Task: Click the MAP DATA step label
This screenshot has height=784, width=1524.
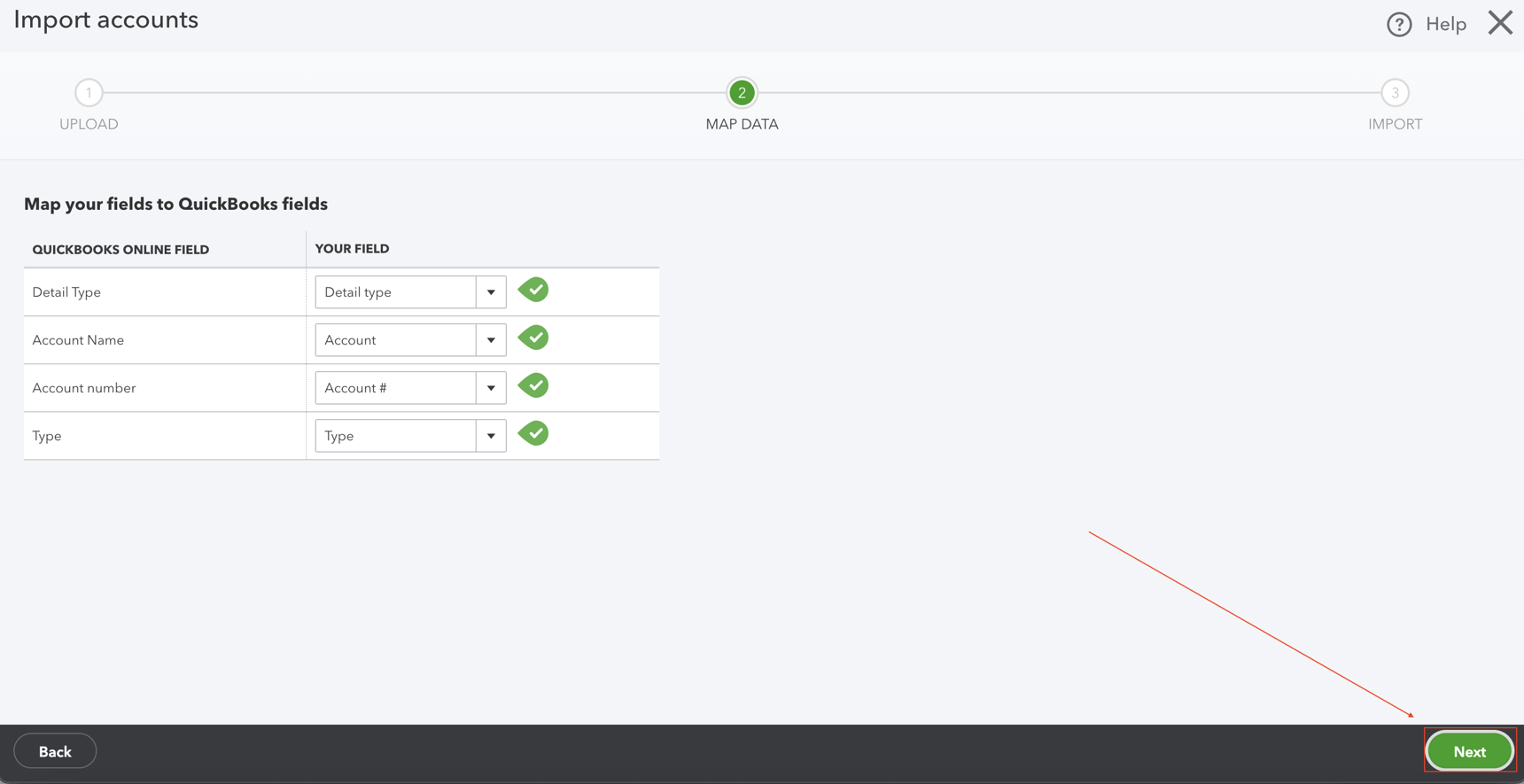Action: coord(742,124)
